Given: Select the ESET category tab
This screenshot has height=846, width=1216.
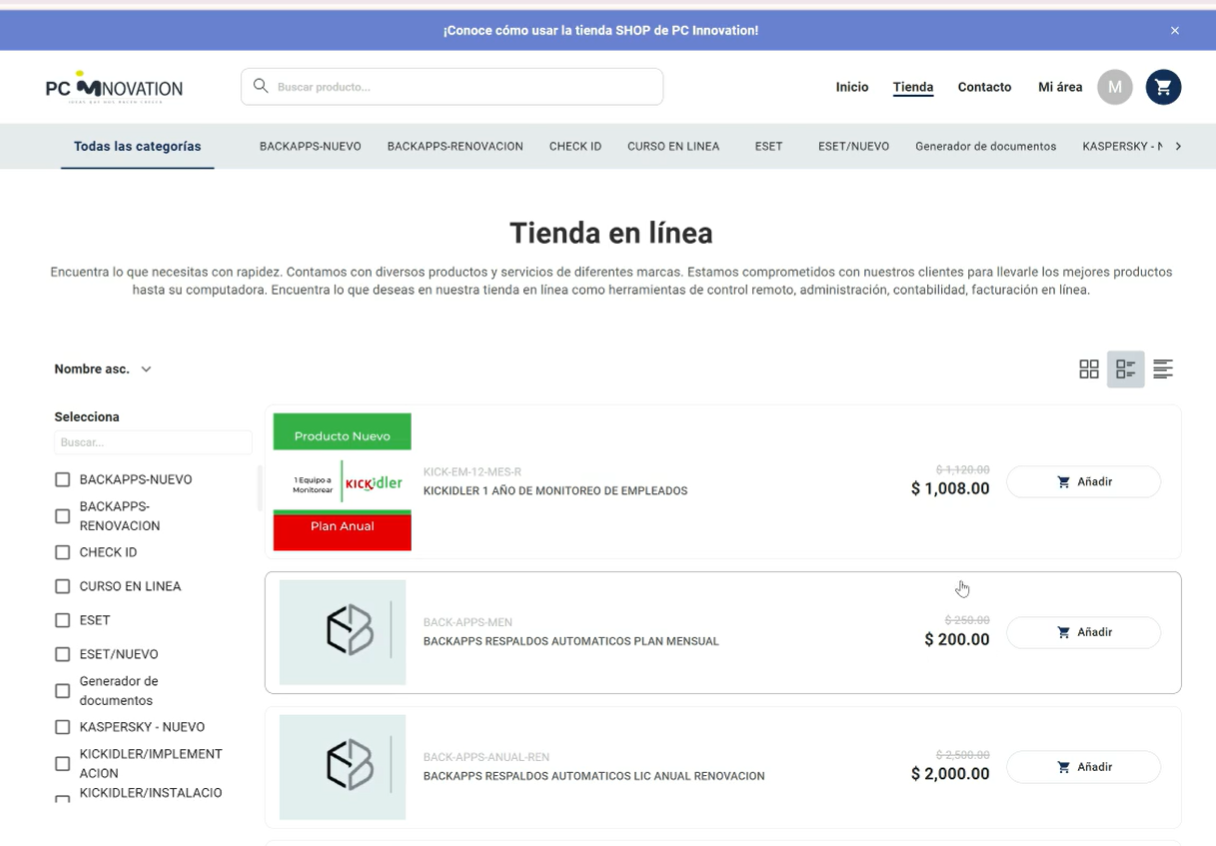Looking at the screenshot, I should pos(768,146).
